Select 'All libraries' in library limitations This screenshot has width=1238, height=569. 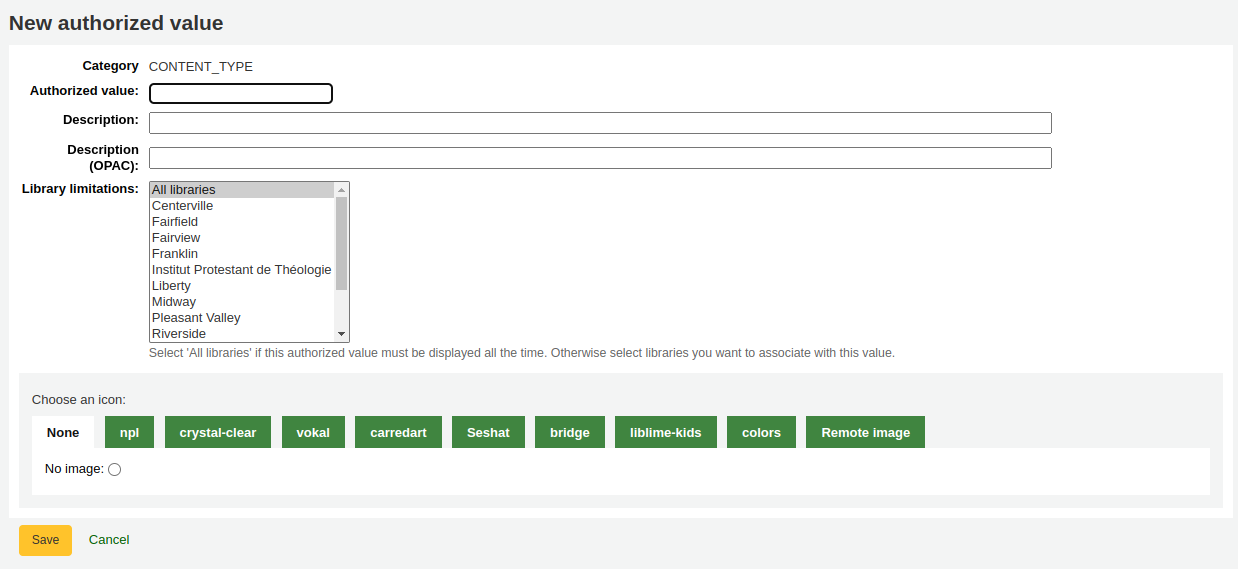pyautogui.click(x=242, y=190)
